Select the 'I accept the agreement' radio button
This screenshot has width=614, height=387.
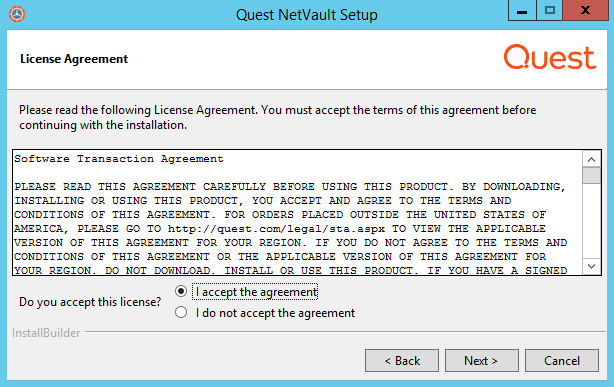(x=181, y=291)
